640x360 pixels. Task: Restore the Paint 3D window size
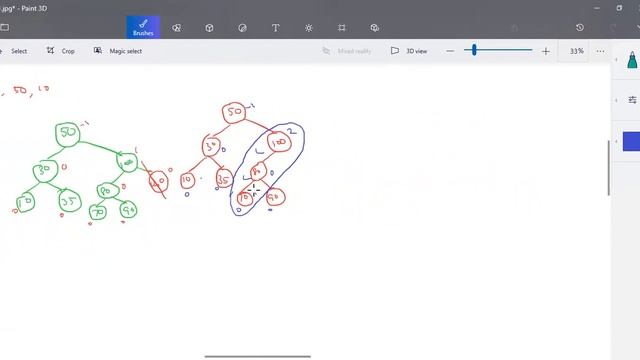(619, 8)
